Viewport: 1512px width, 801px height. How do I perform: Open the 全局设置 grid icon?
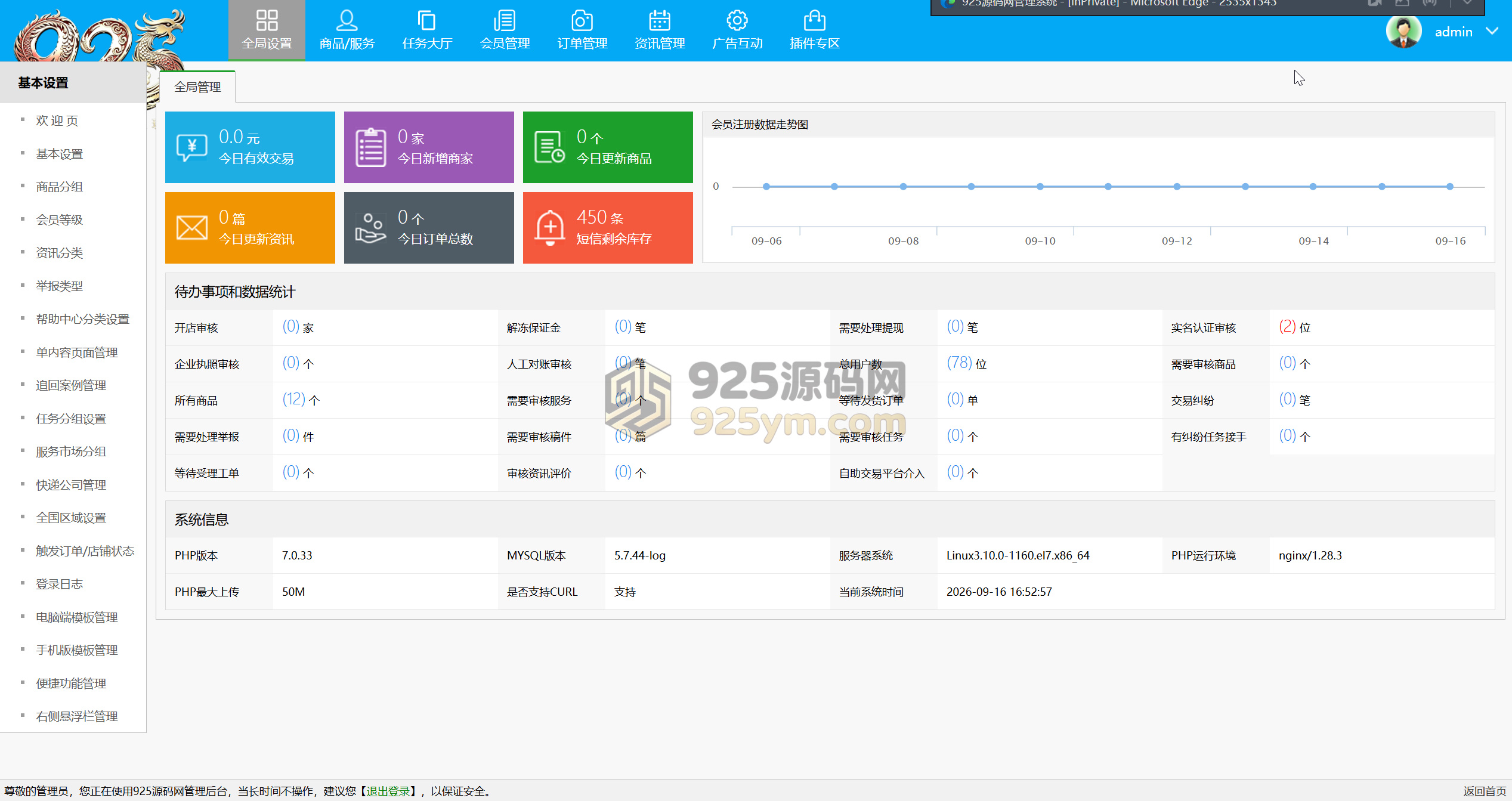click(x=267, y=20)
